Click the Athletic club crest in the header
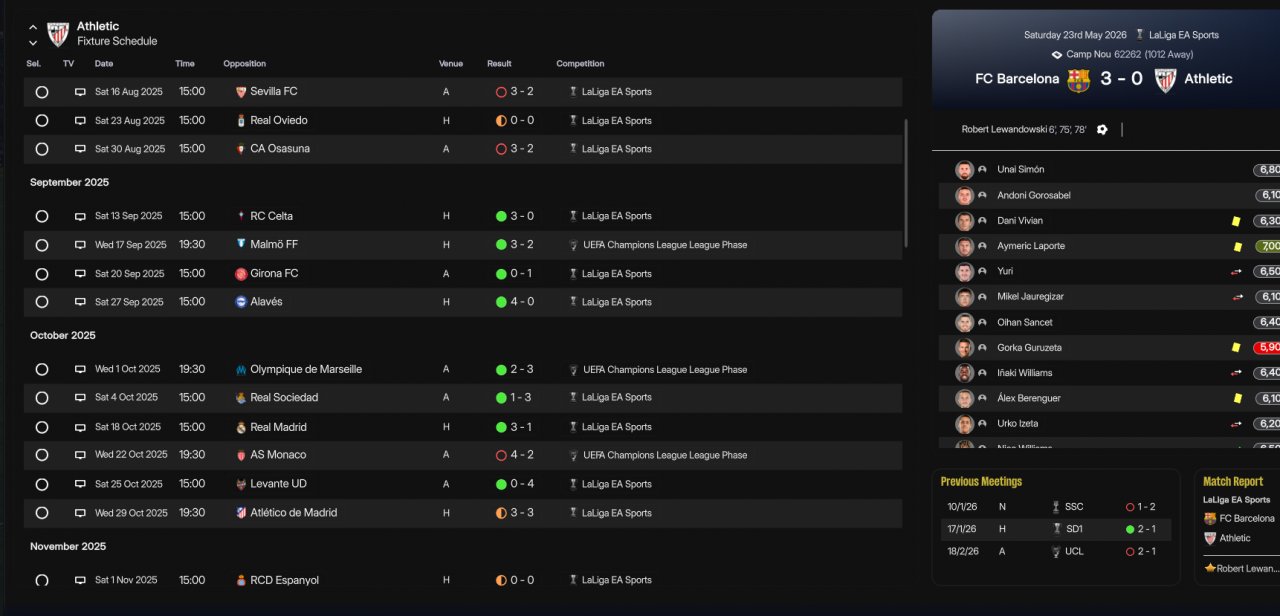Screen dimensions: 1280x616 coord(58,34)
